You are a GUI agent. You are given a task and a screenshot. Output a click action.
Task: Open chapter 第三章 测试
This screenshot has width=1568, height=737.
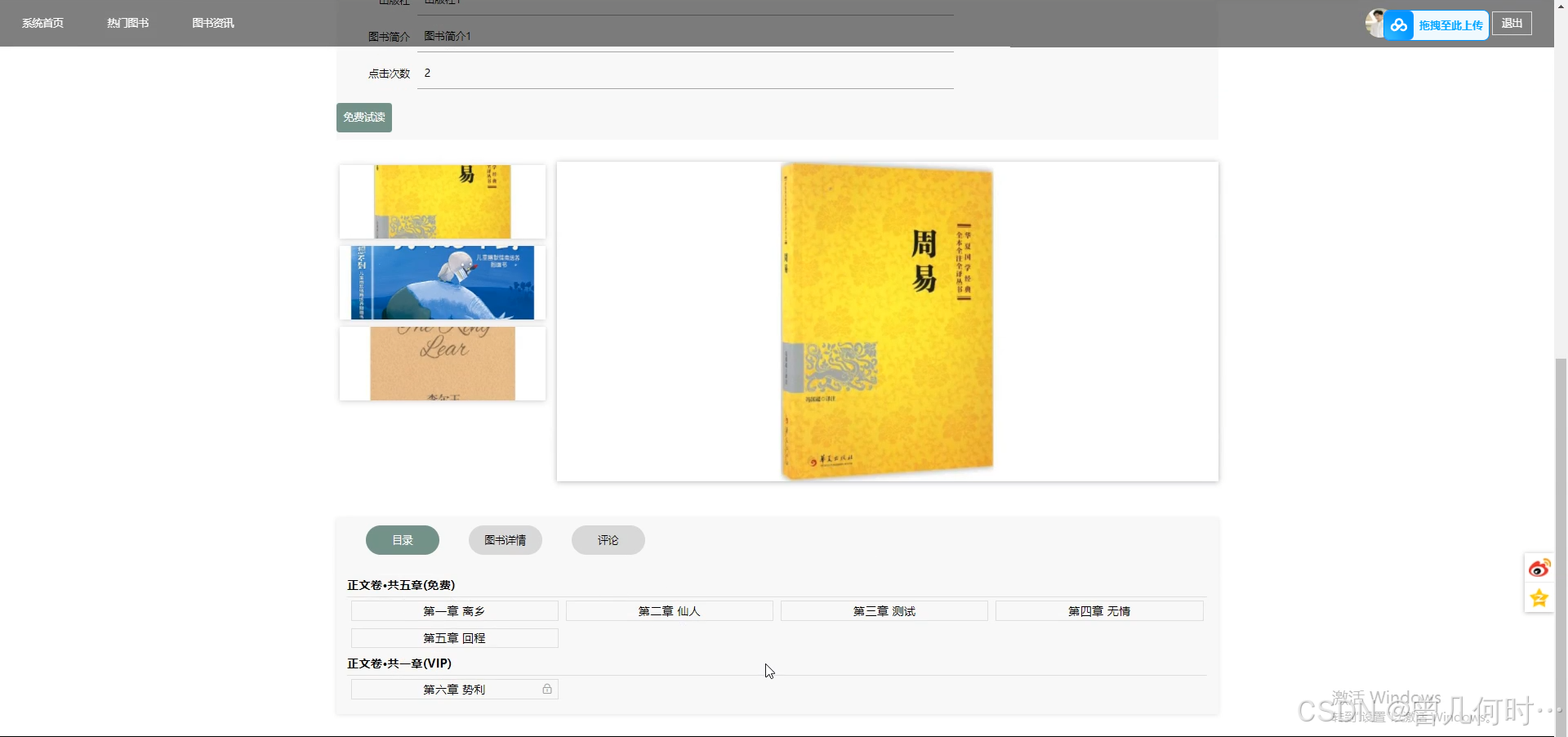[x=884, y=611]
